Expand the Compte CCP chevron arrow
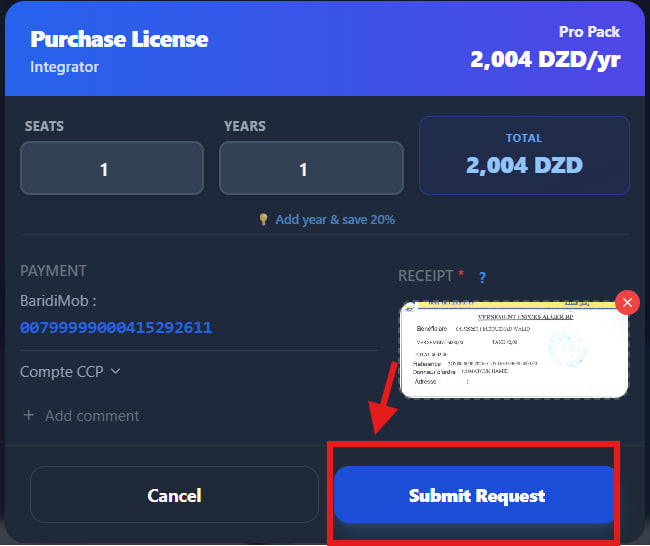This screenshot has width=650, height=546. (x=115, y=371)
